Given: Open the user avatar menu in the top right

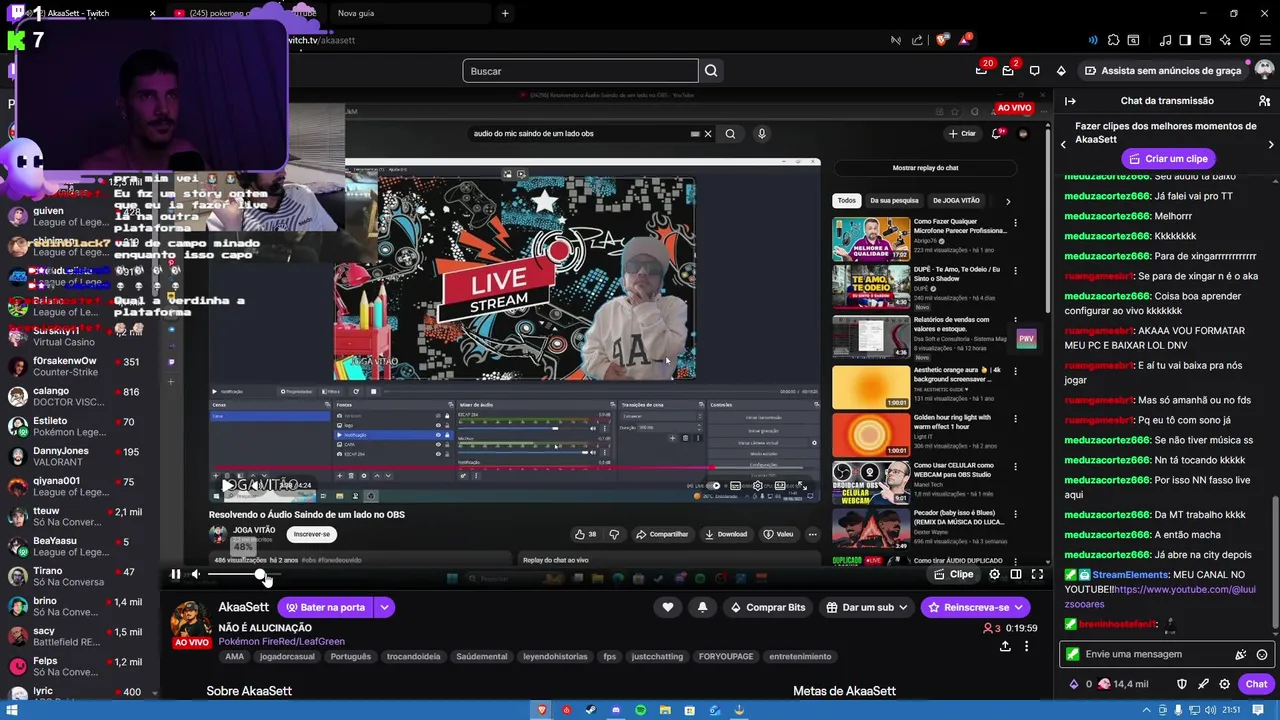Looking at the screenshot, I should (x=1264, y=71).
